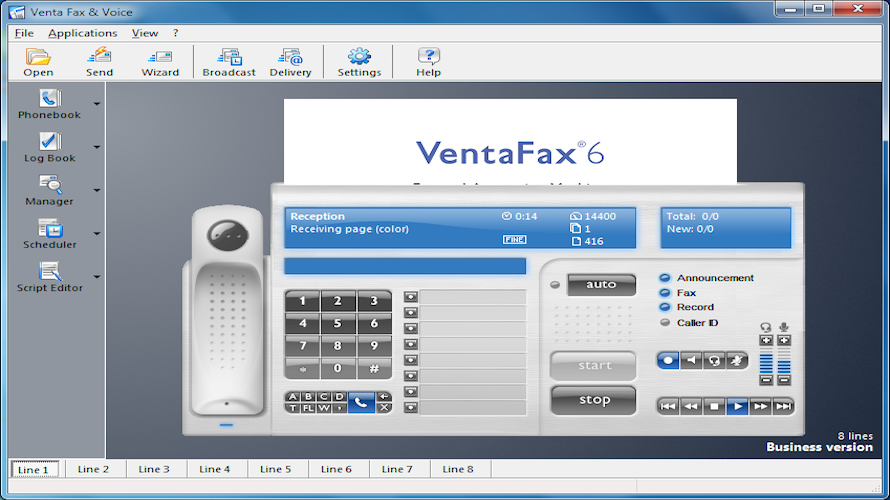Toggle the auto answer mode button

601,284
